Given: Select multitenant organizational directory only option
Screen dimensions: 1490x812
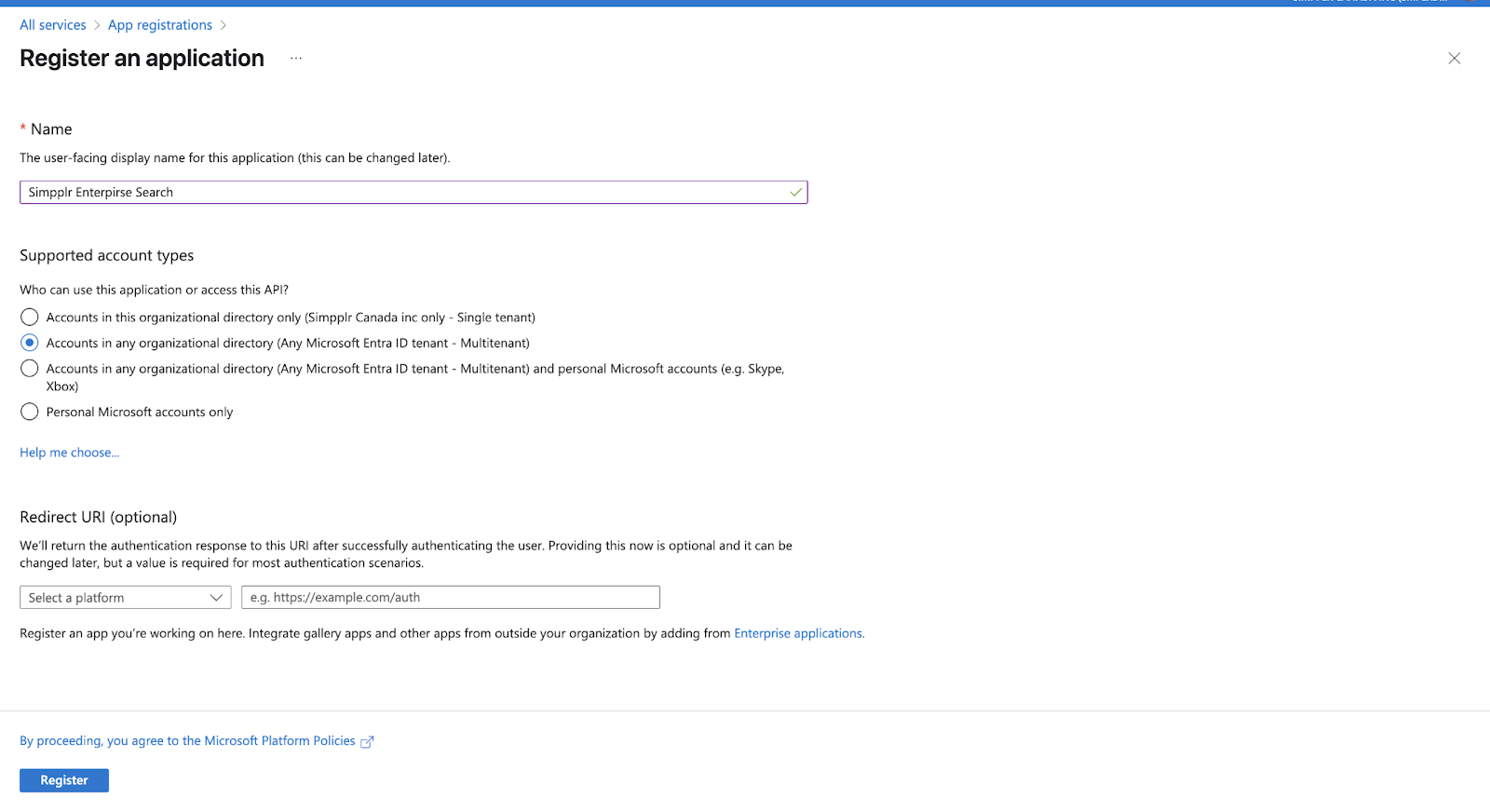Looking at the screenshot, I should (x=30, y=343).
